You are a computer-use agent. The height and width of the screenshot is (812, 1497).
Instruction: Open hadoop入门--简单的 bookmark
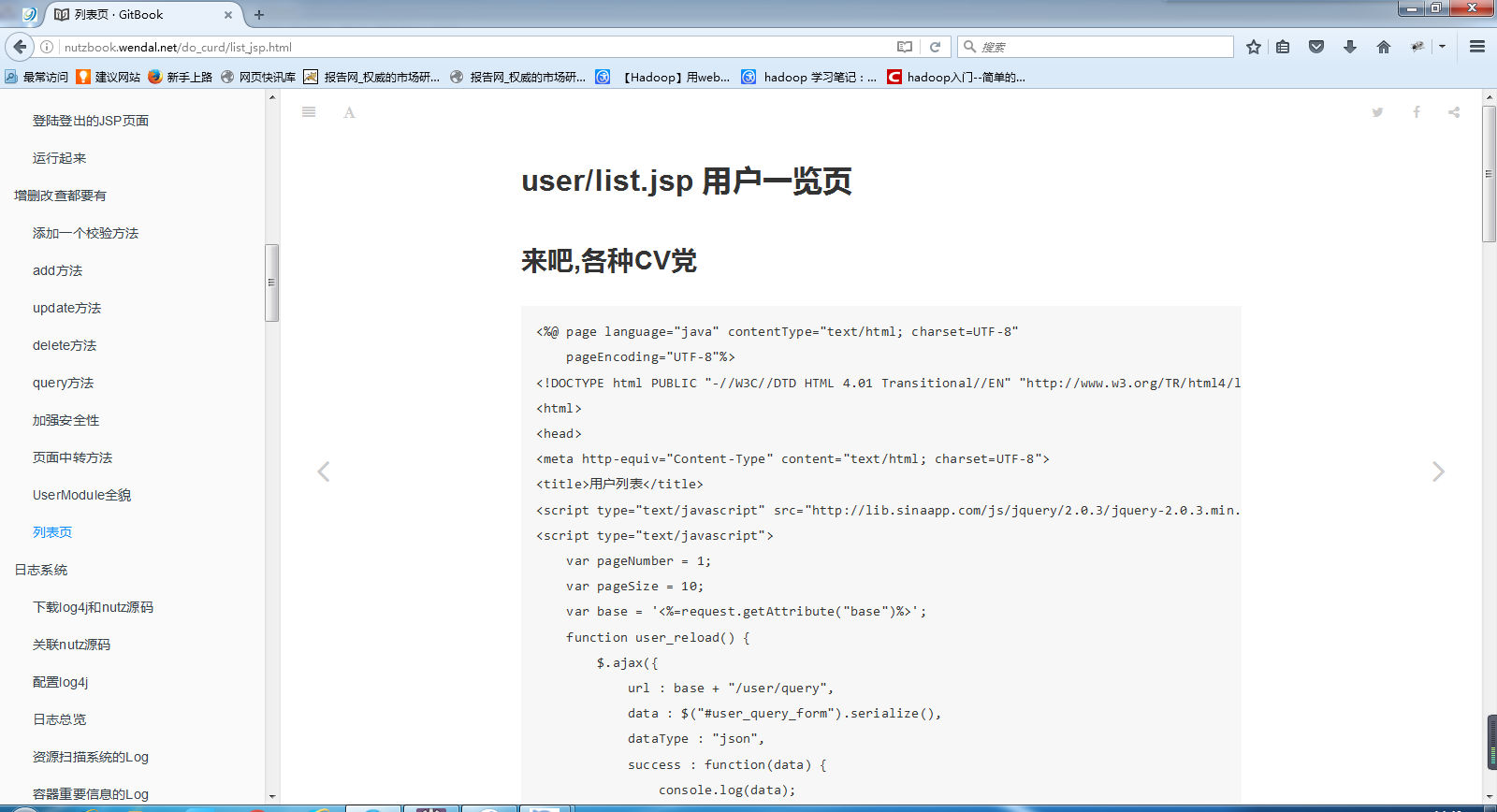click(956, 77)
